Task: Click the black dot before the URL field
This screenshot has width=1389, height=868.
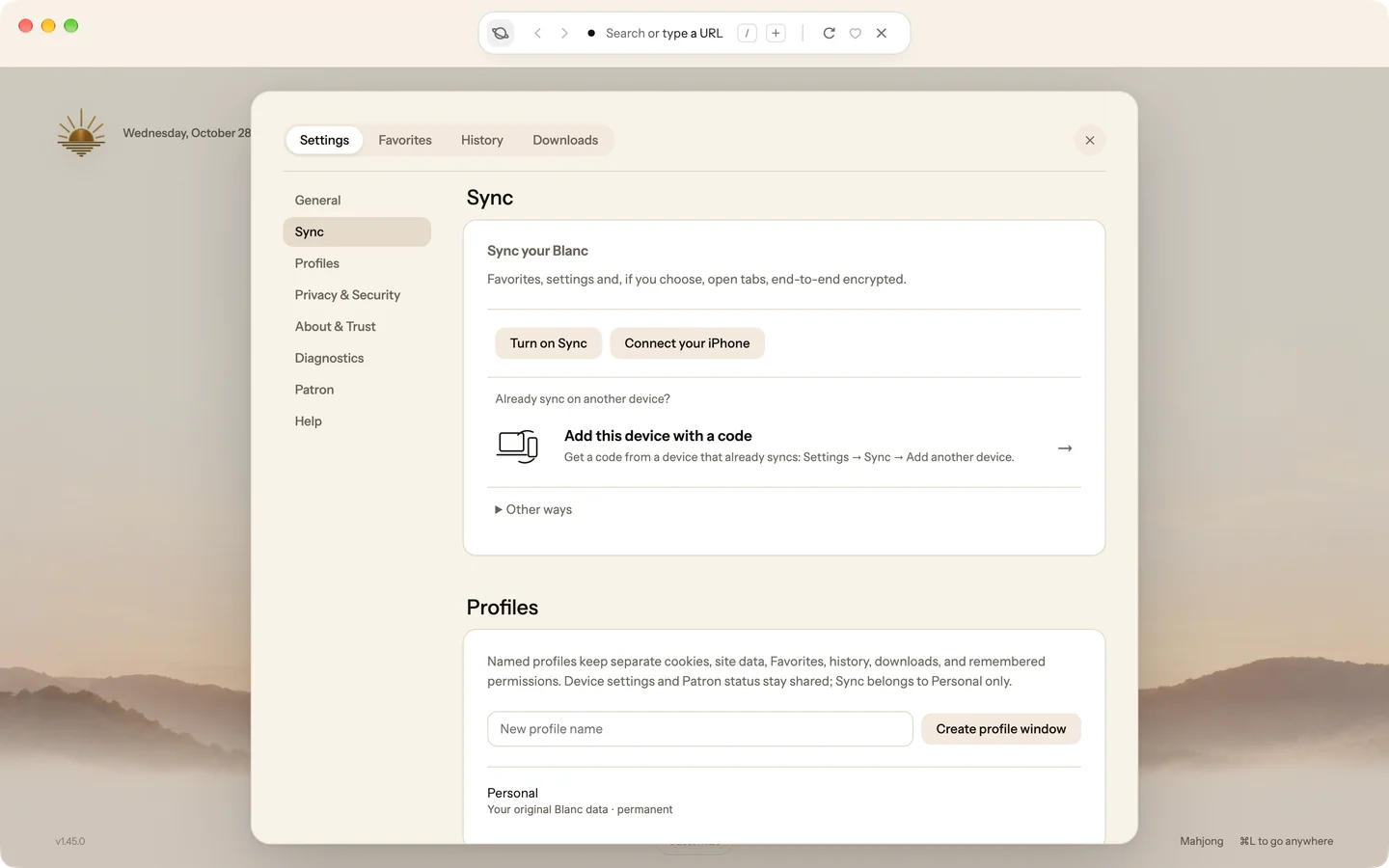Action: 591,33
